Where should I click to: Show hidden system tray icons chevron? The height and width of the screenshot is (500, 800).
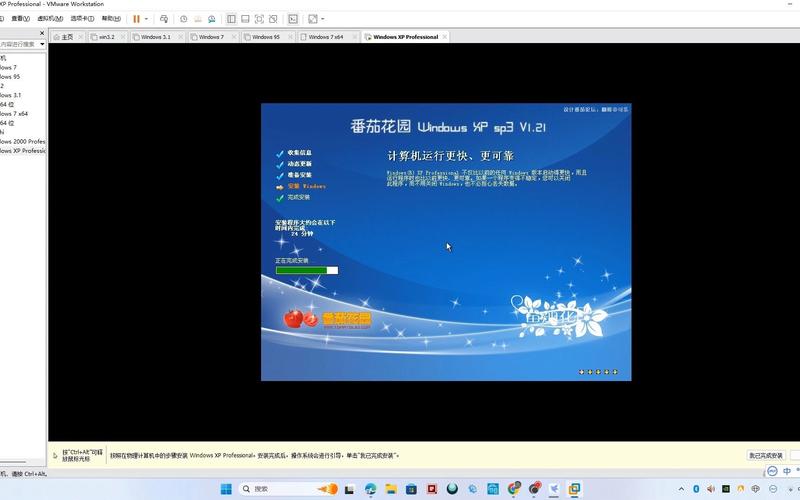click(681, 489)
